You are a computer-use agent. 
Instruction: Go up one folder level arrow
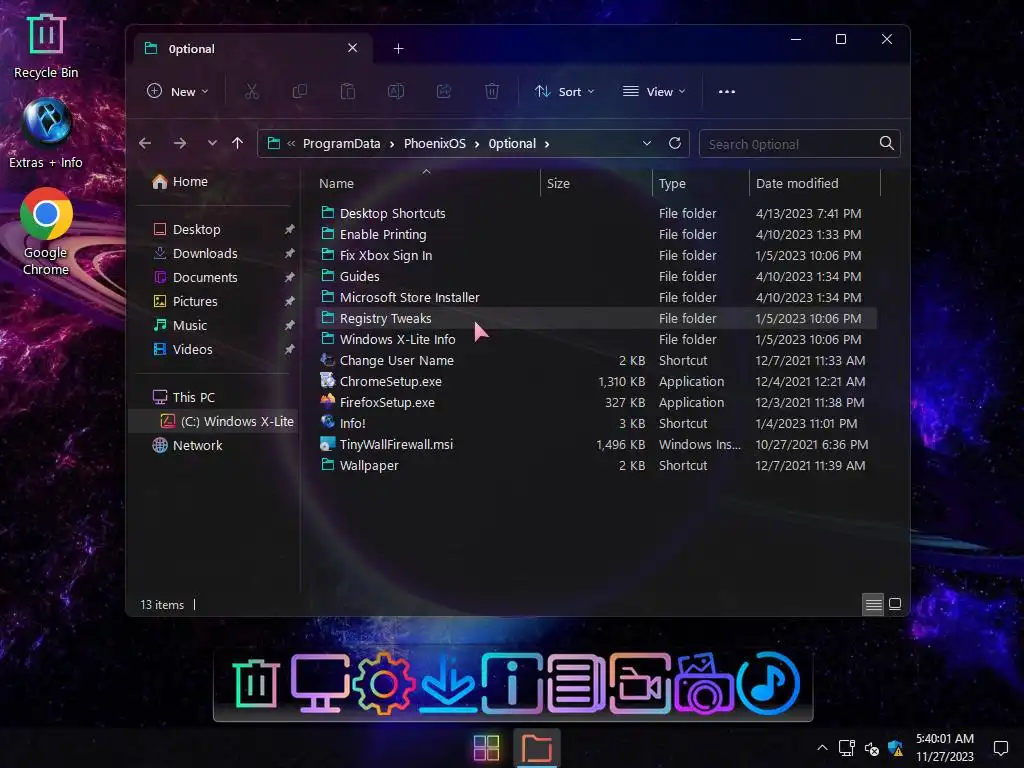tap(238, 143)
